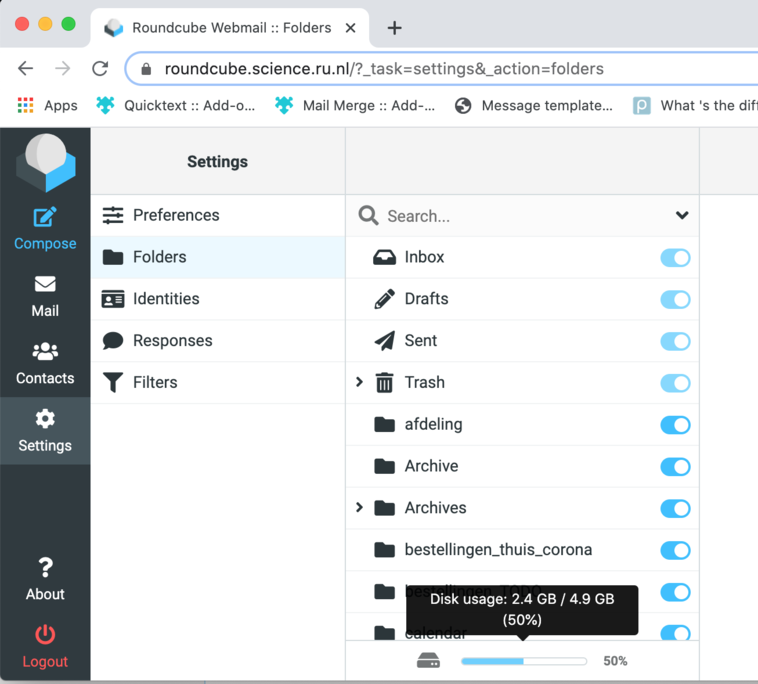Image resolution: width=758 pixels, height=684 pixels.
Task: Open the search options dropdown arrow
Action: click(682, 215)
